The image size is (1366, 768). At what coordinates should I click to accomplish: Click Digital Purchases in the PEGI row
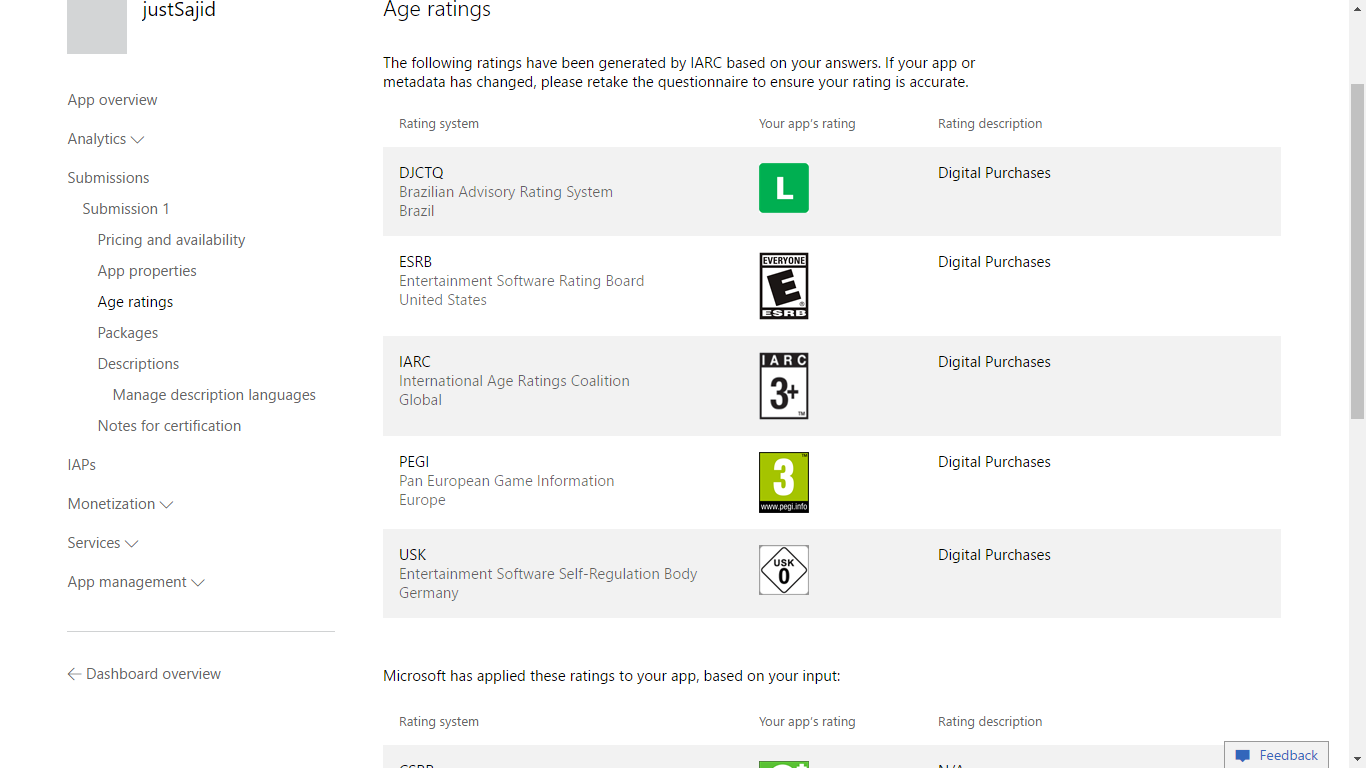pos(994,462)
